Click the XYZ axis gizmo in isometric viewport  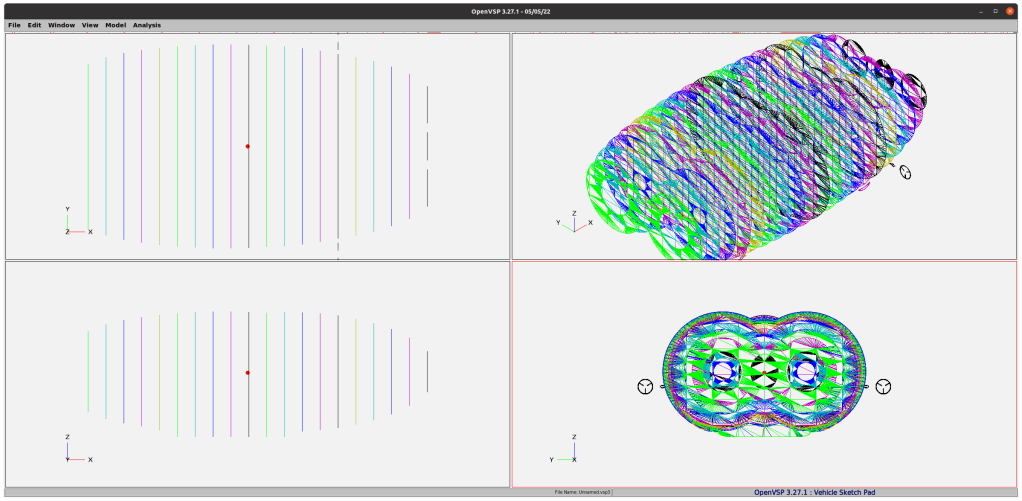coord(573,222)
